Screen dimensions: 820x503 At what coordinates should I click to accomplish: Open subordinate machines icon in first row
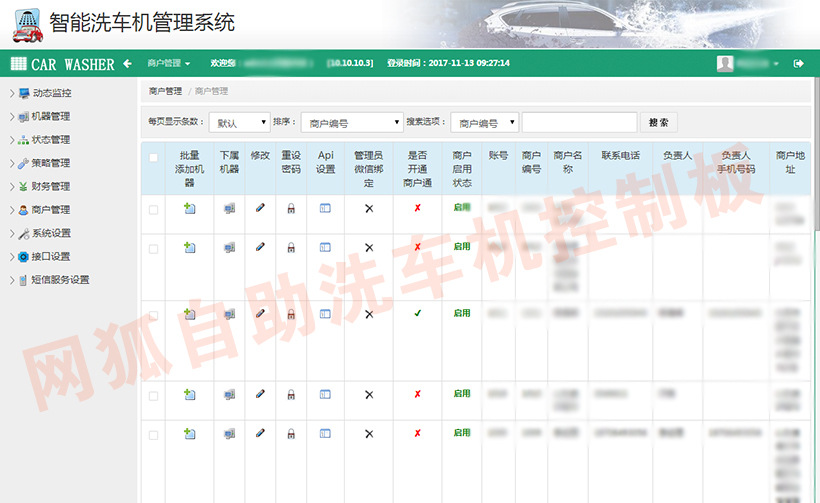pos(229,209)
